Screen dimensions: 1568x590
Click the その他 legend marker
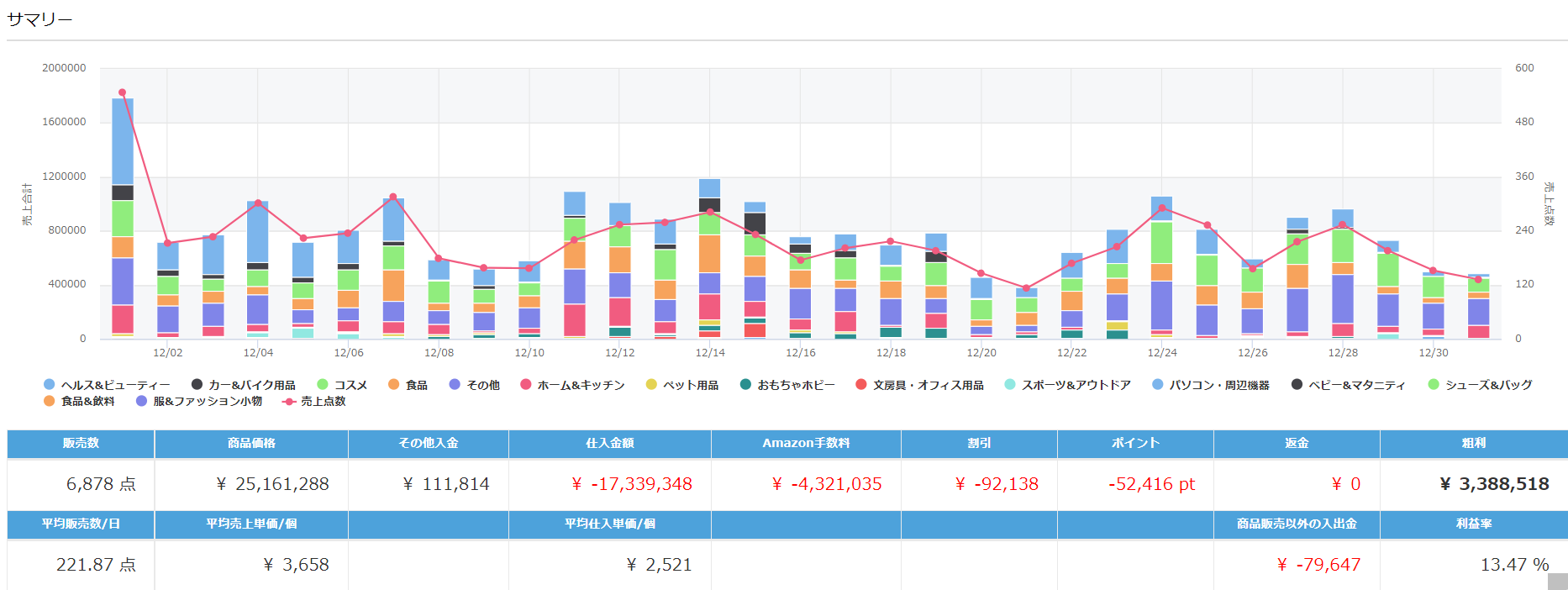(x=455, y=385)
